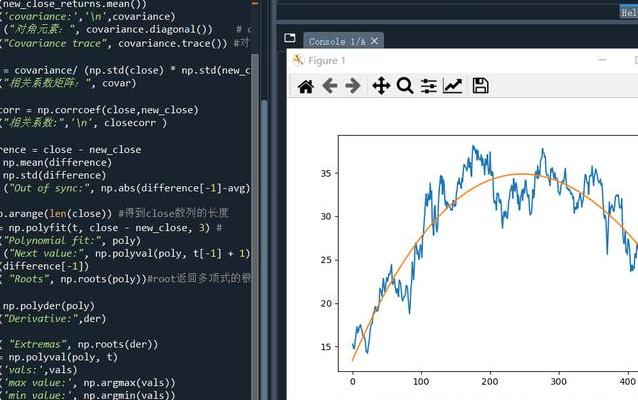Click the np.corrcoef(close,new_close) line

tap(99, 110)
